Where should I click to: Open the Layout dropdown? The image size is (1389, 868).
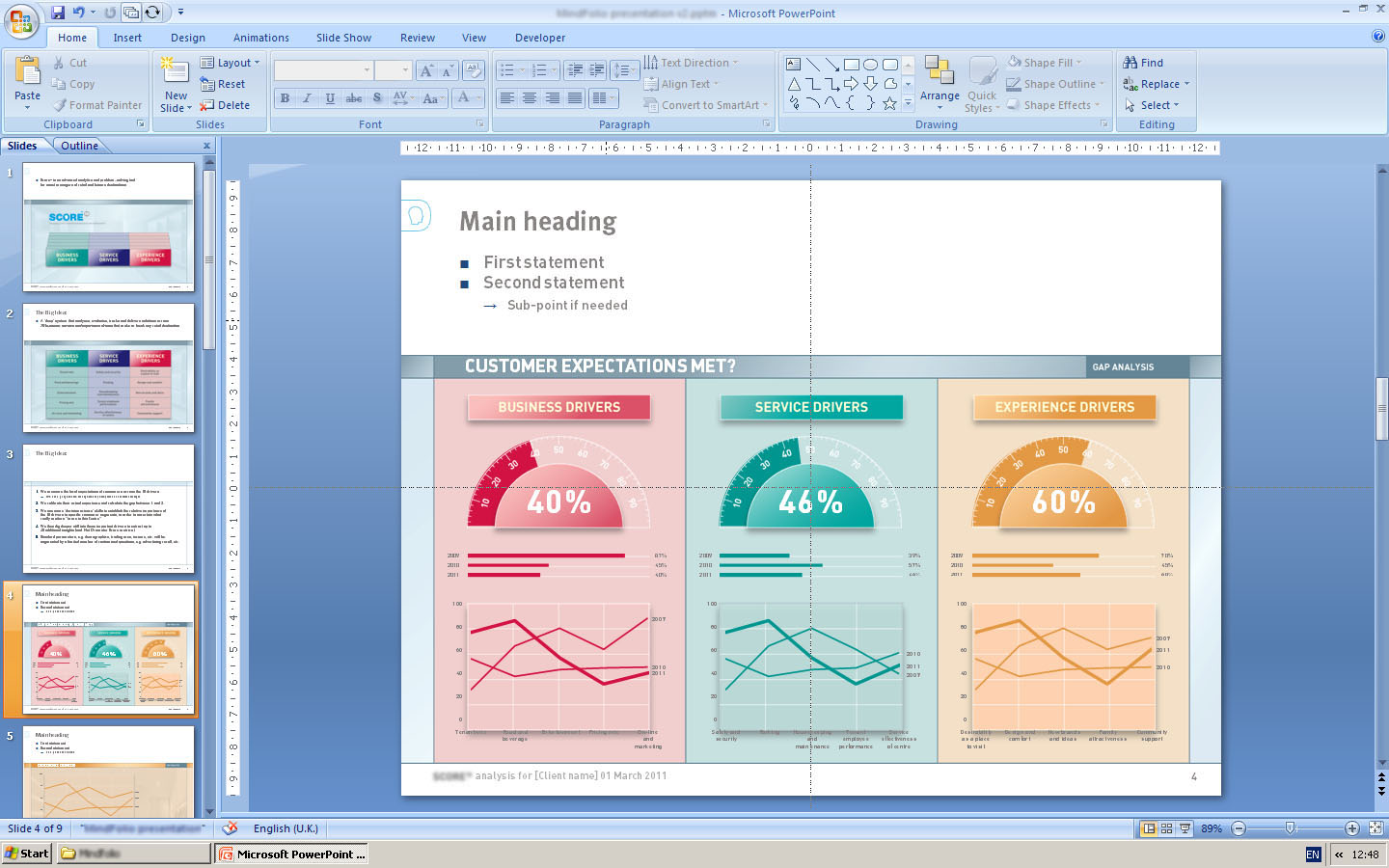231,63
